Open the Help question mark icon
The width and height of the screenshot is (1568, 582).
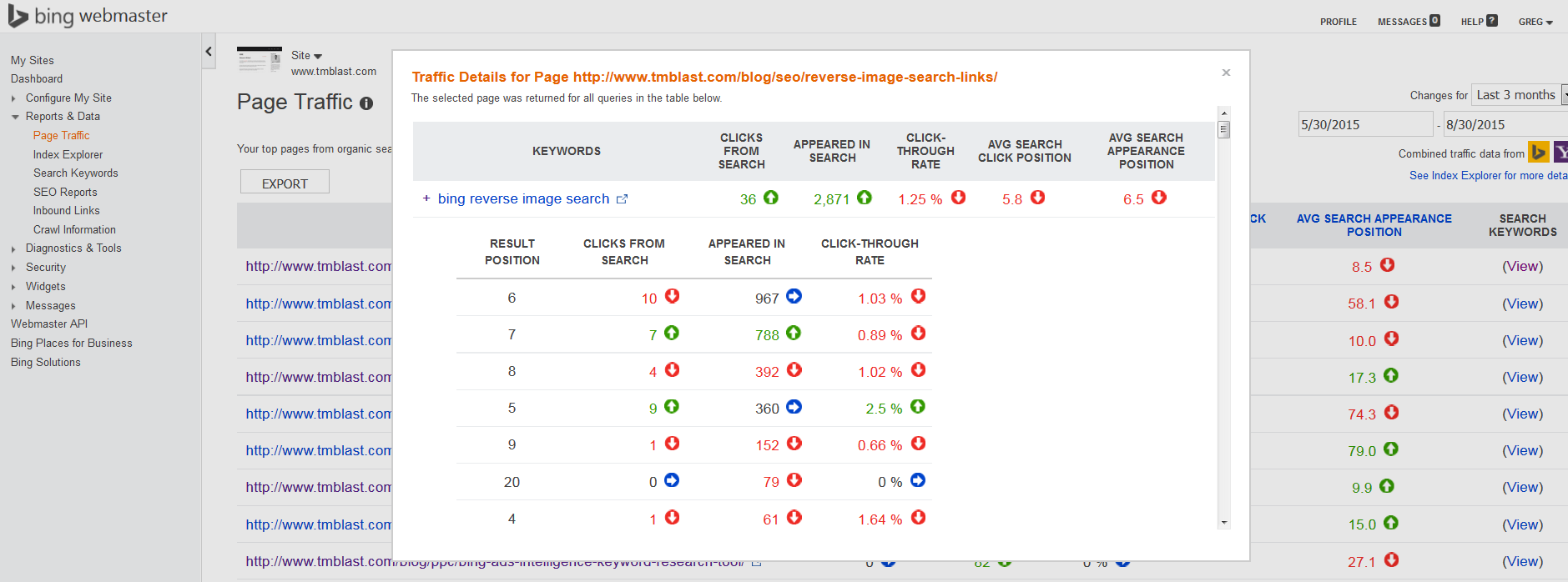click(x=1492, y=21)
